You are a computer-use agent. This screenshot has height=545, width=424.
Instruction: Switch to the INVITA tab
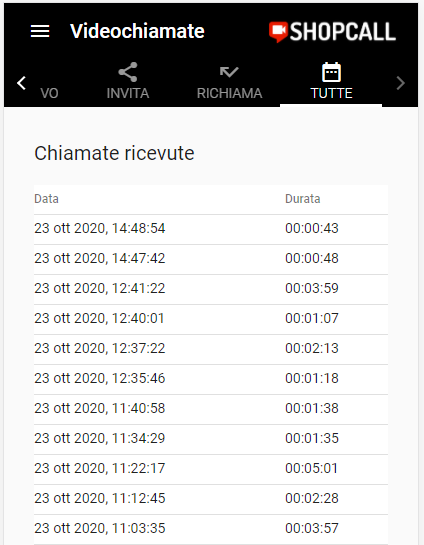coord(128,83)
